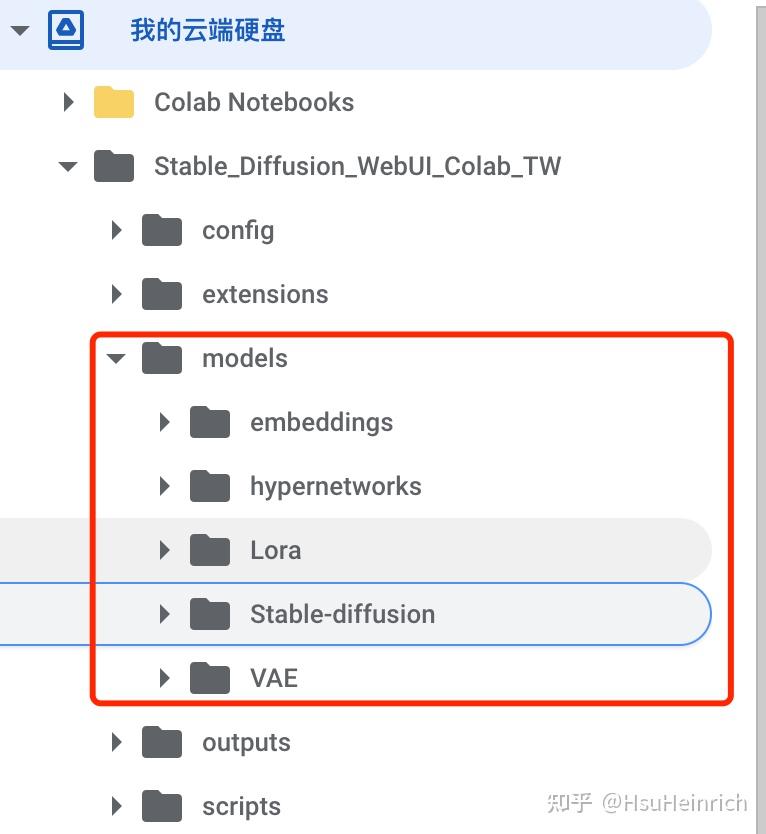This screenshot has width=766, height=834.
Task: Expand the Colab Notebooks folder arrow
Action: point(68,102)
